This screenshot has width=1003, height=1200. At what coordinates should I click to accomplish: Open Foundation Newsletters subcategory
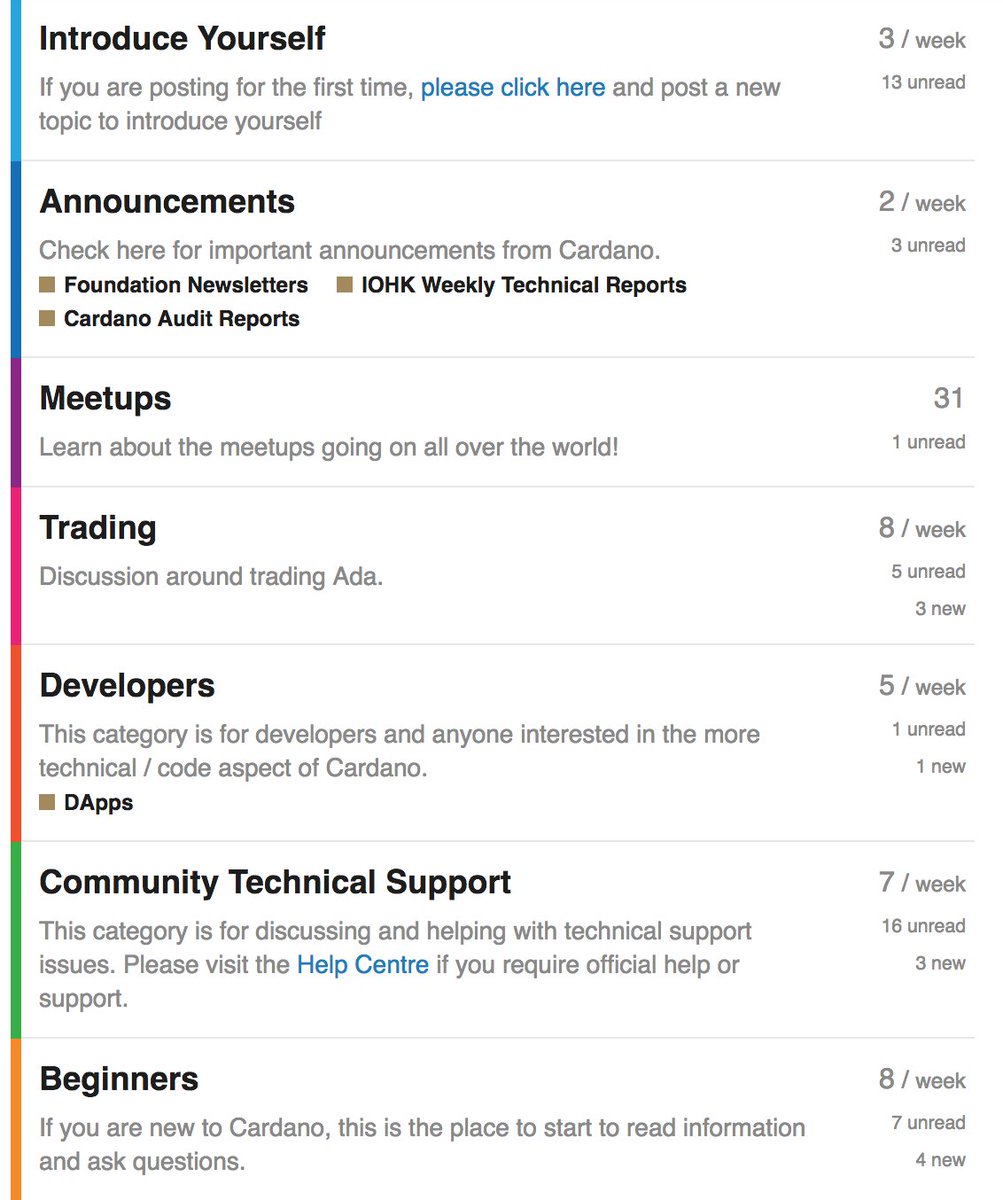(x=186, y=285)
